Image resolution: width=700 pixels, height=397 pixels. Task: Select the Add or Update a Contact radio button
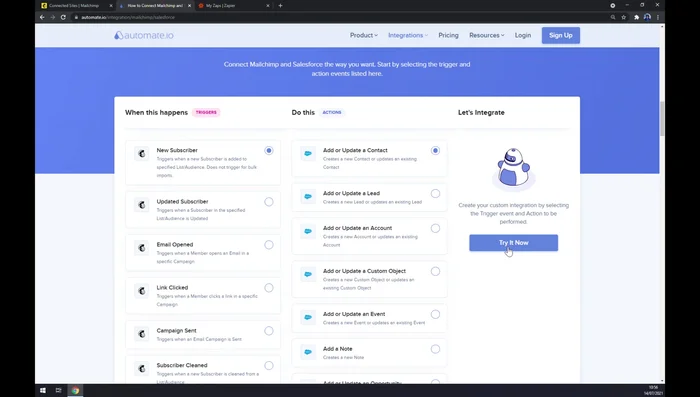click(435, 150)
